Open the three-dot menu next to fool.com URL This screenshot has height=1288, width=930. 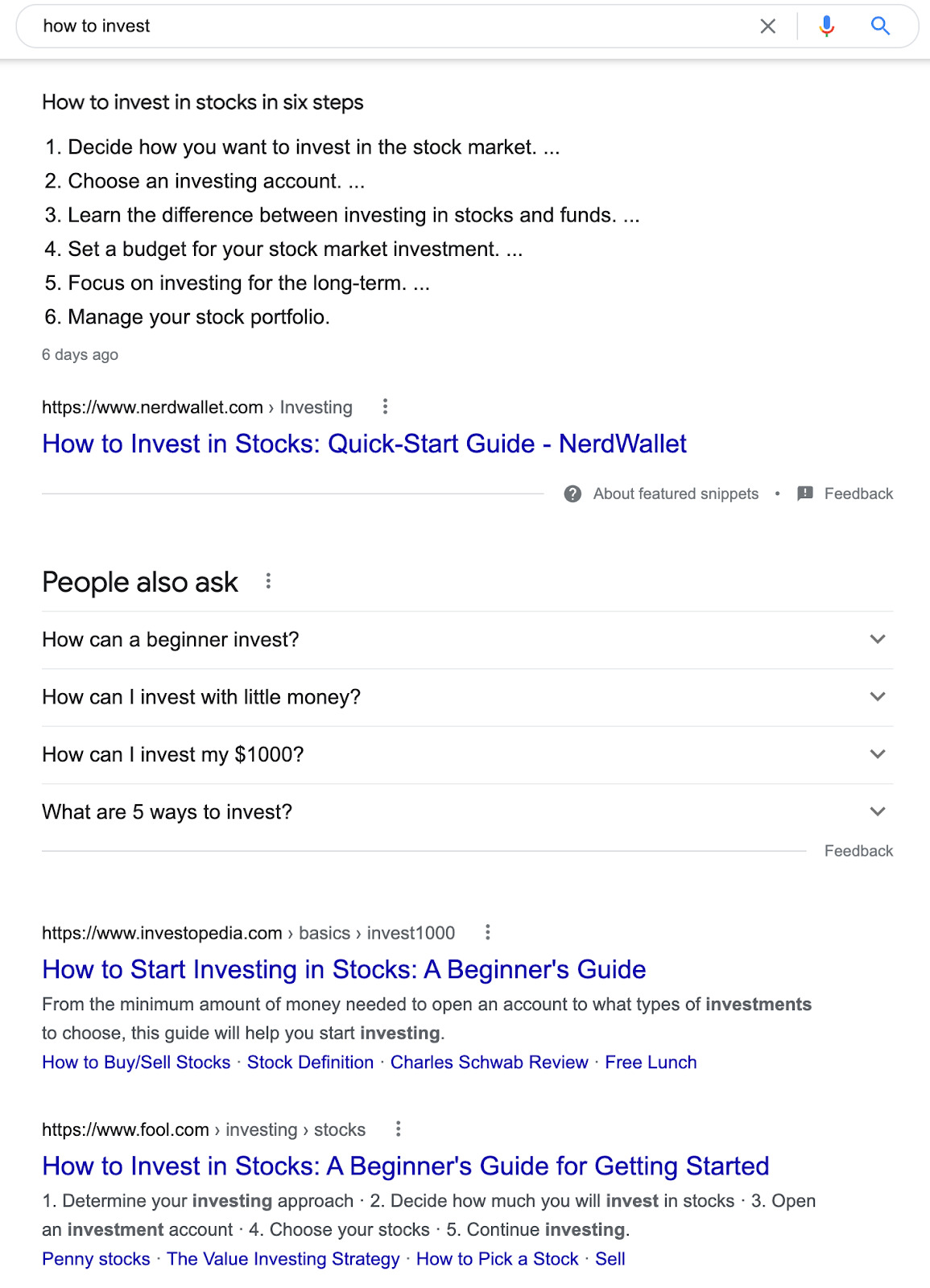[399, 1129]
